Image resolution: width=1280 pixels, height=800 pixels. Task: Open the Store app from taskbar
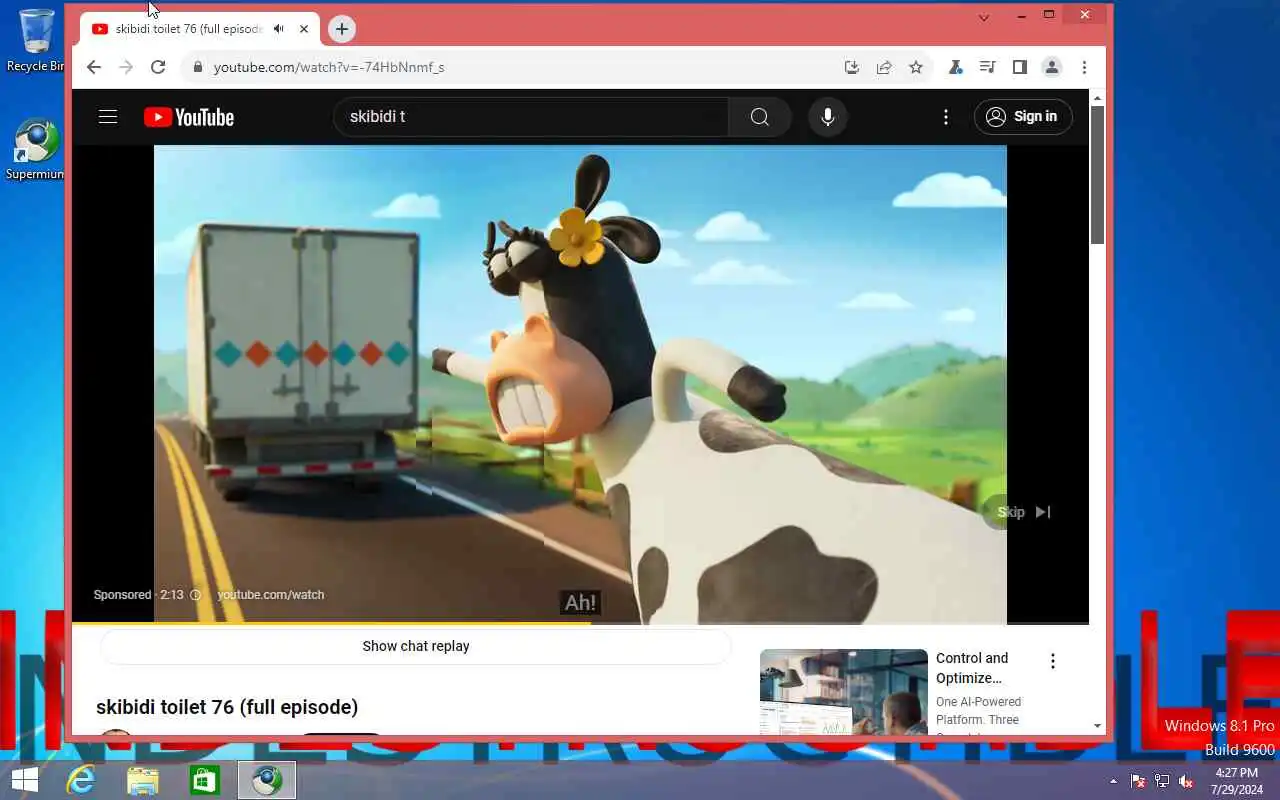click(x=204, y=781)
